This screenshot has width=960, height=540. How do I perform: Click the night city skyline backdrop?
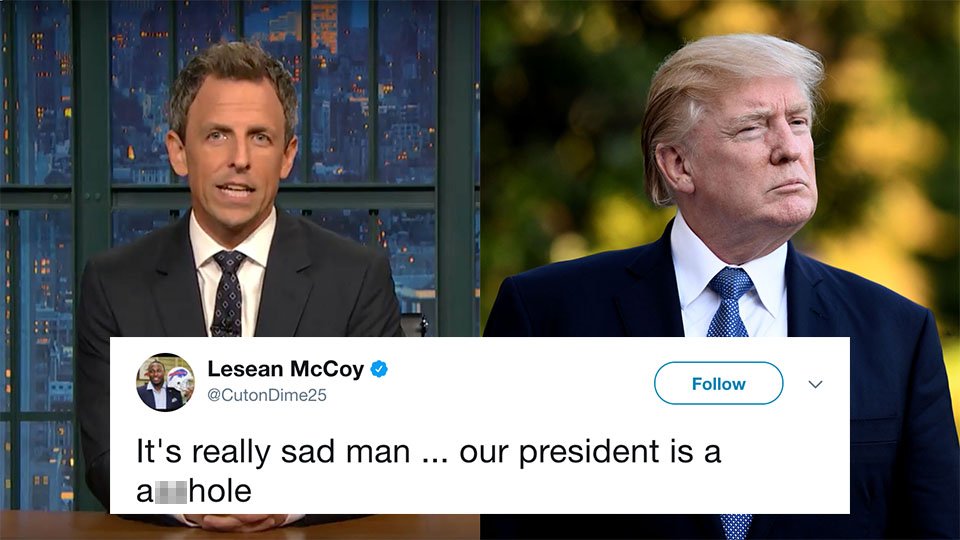point(367,92)
